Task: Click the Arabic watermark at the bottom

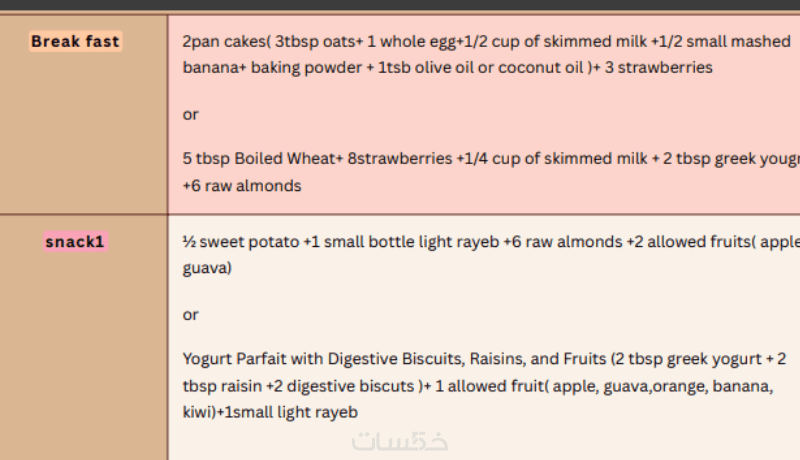Action: click(x=400, y=440)
